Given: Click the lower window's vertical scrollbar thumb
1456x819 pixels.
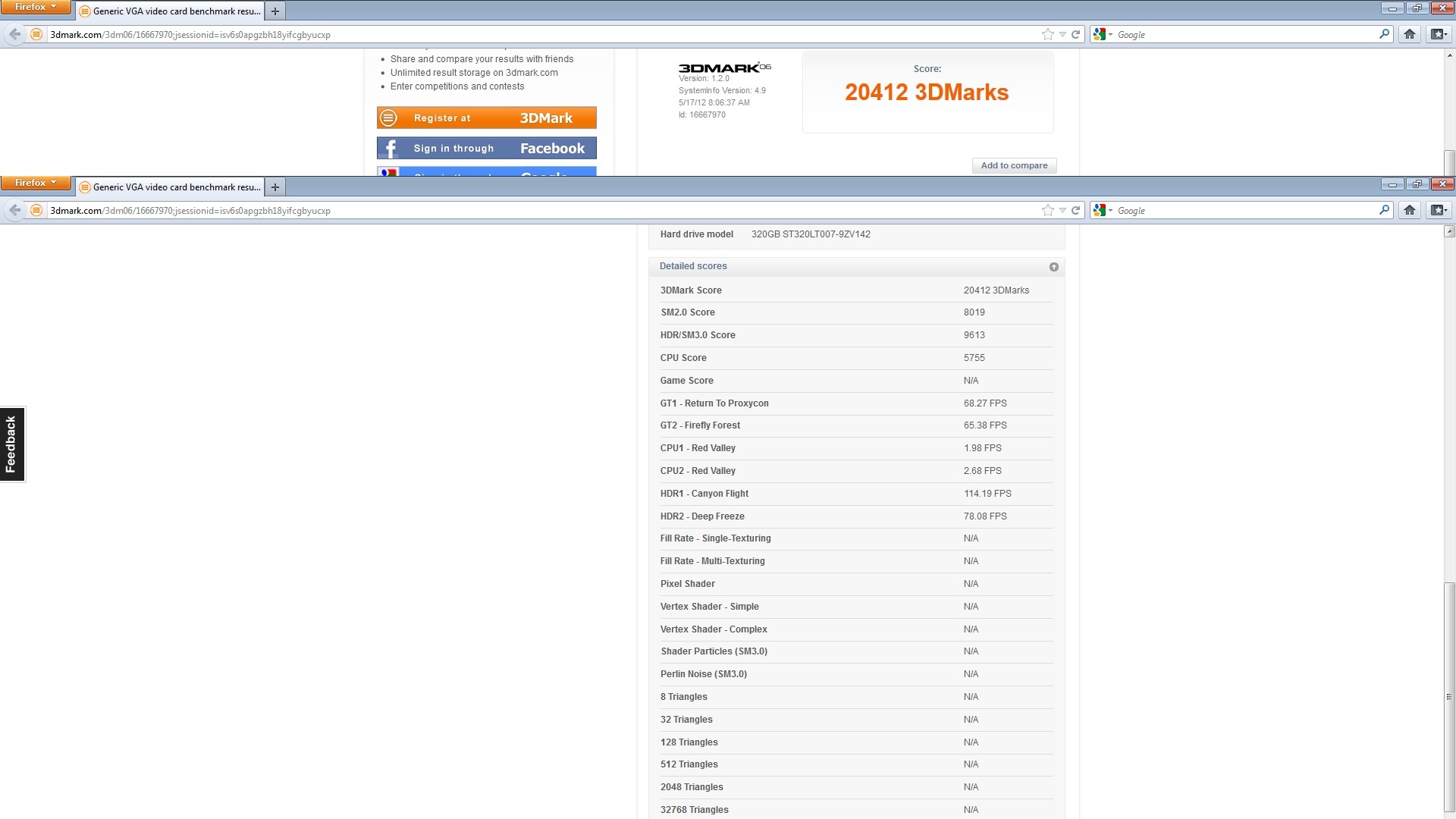Looking at the screenshot, I should click(x=1449, y=696).
